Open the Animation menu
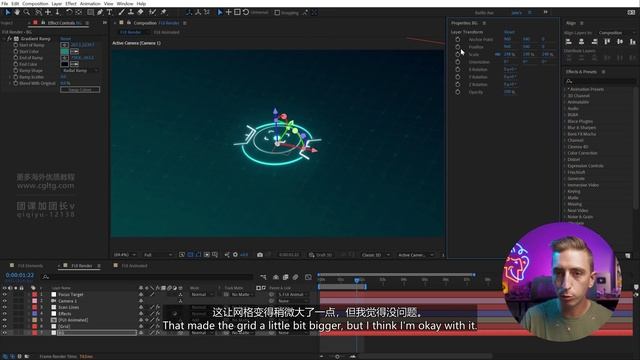The width and height of the screenshot is (640, 360). [90, 3]
